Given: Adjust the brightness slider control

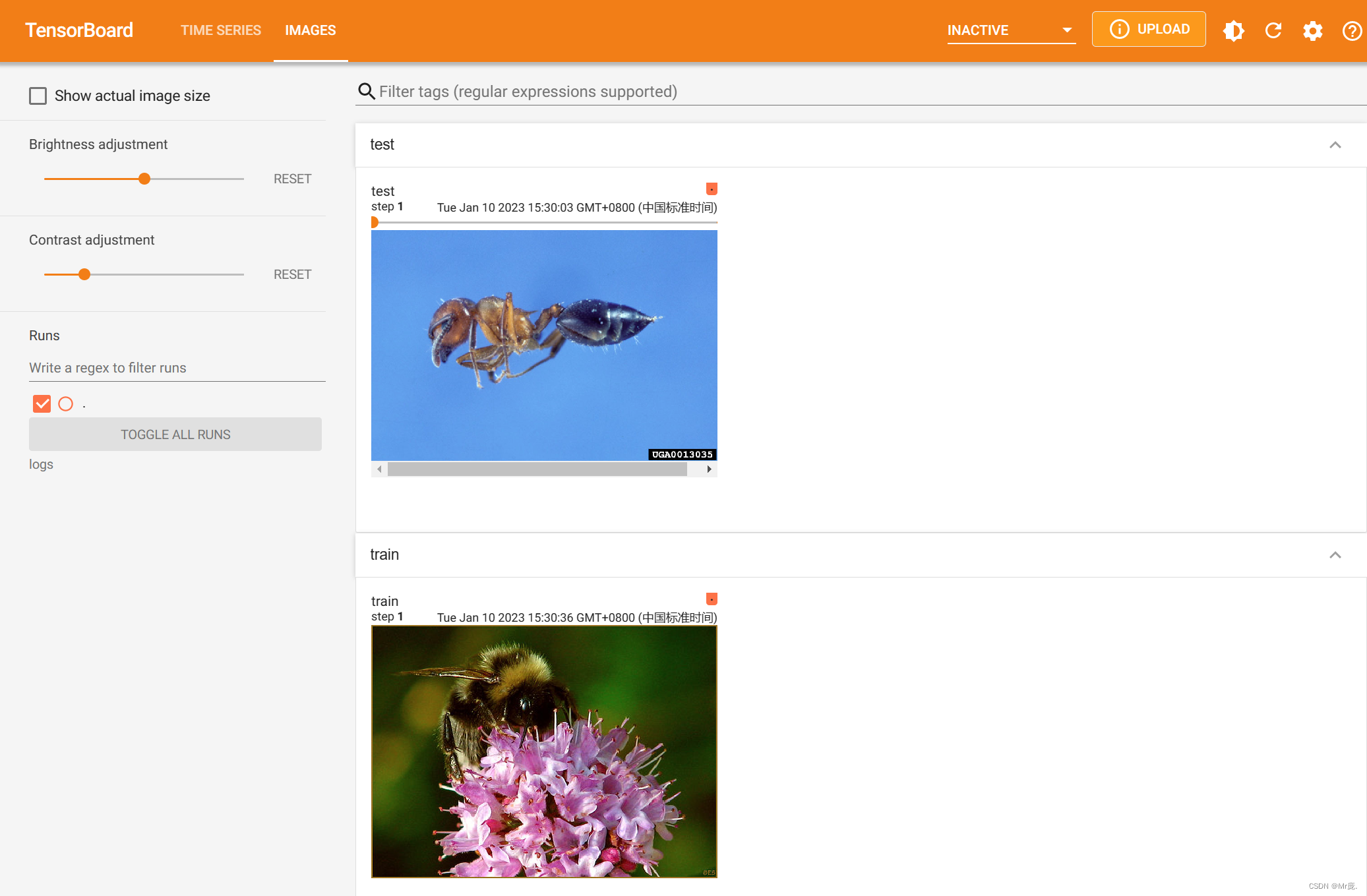Looking at the screenshot, I should pos(144,179).
